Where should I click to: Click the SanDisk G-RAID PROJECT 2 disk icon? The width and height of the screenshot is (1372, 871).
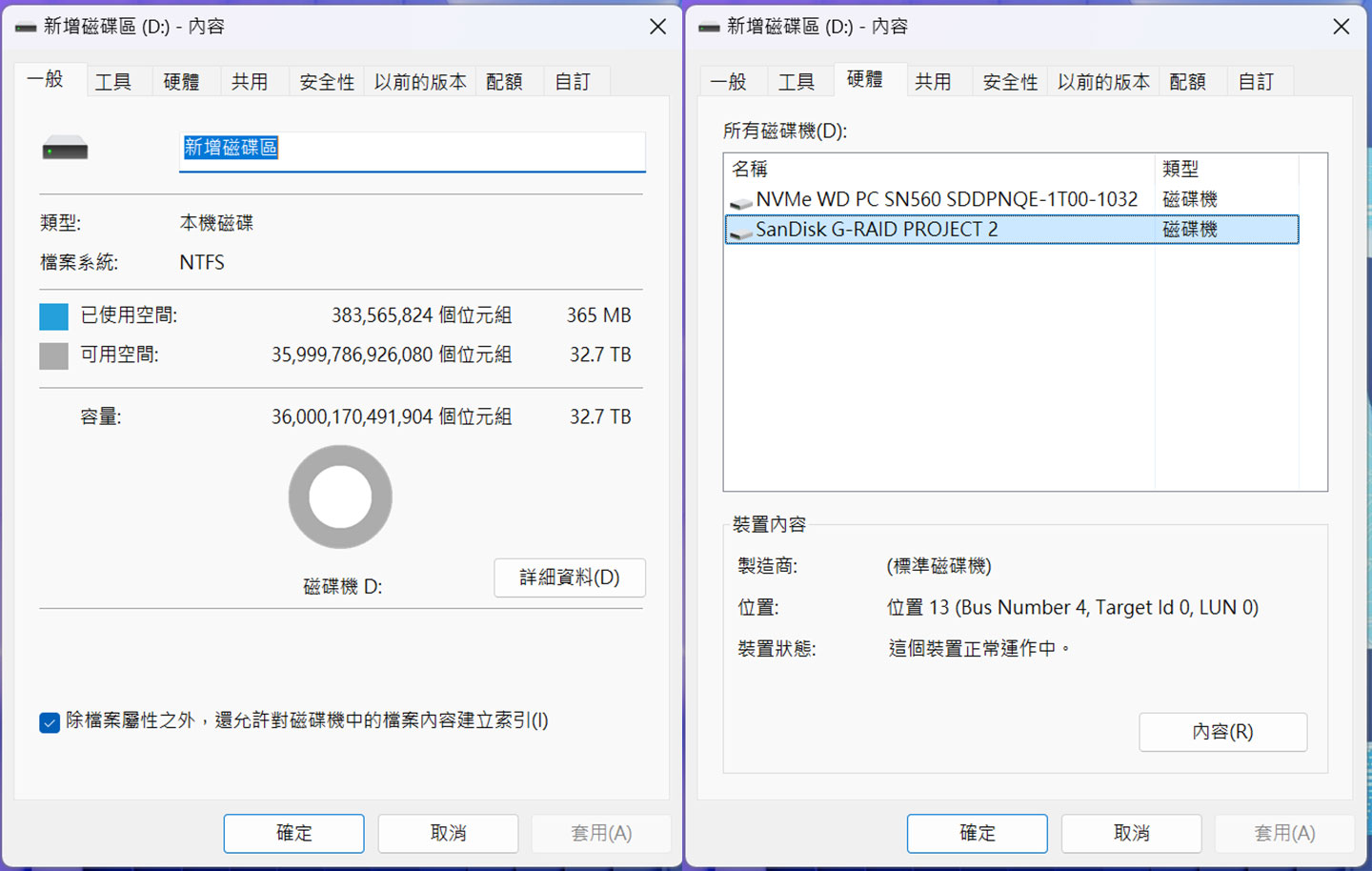(x=740, y=229)
